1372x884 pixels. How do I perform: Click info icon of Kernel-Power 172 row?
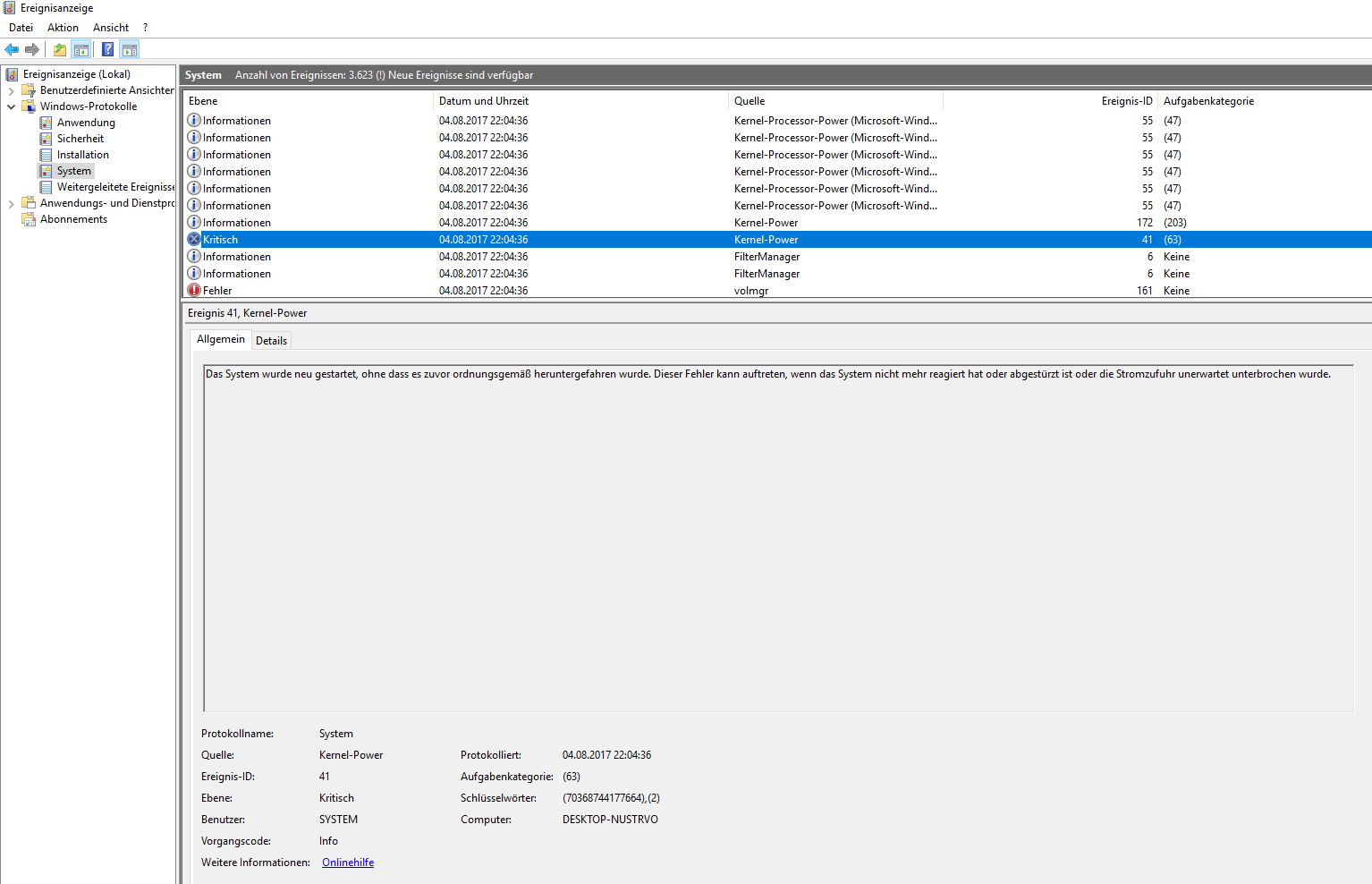(x=194, y=222)
